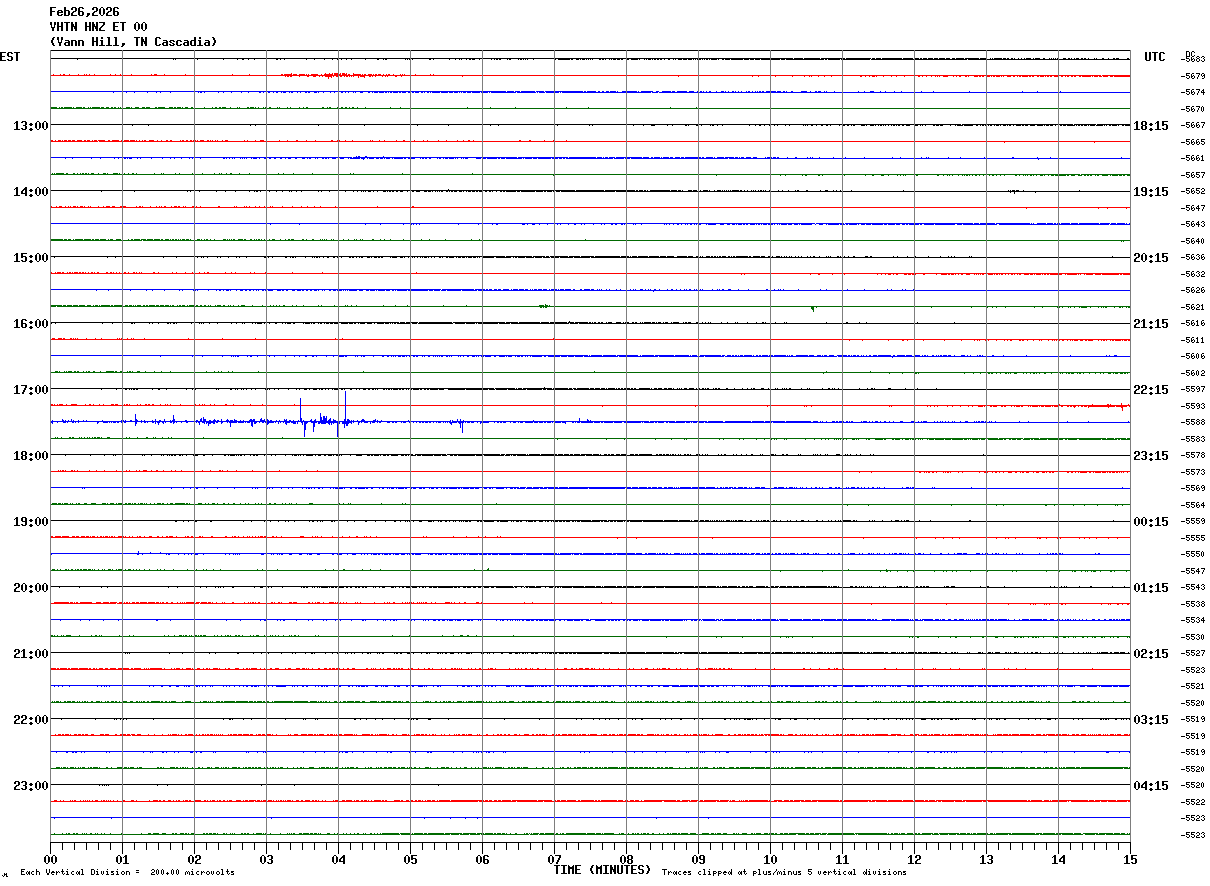The image size is (1210, 886).
Task: Click the "13:00" EST hour label
Action: point(30,126)
